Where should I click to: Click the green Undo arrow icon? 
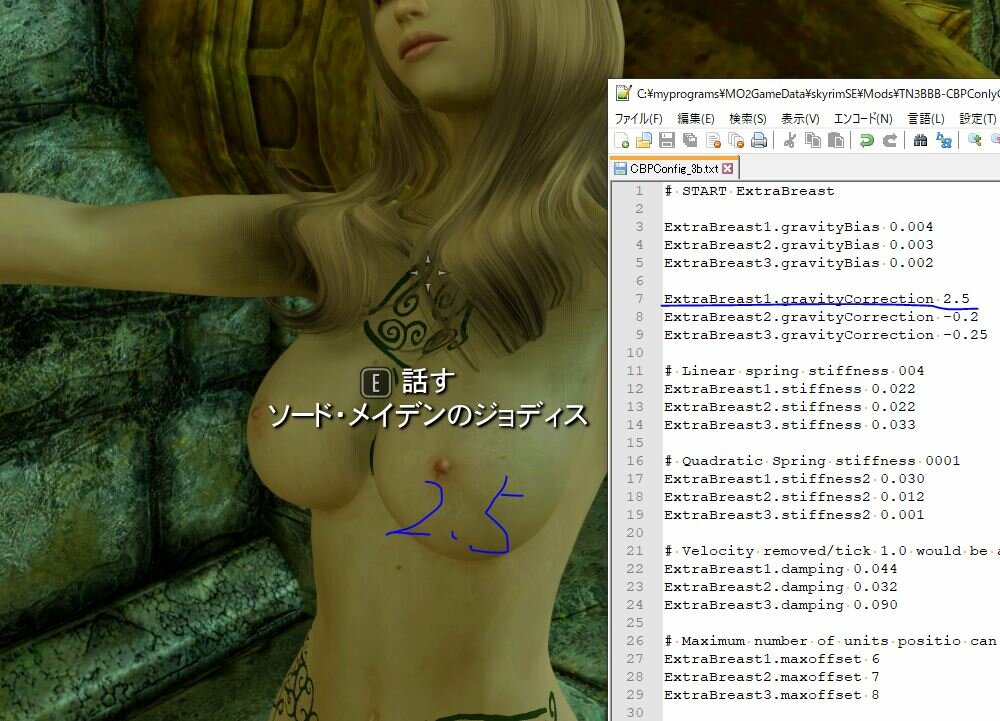pos(866,140)
